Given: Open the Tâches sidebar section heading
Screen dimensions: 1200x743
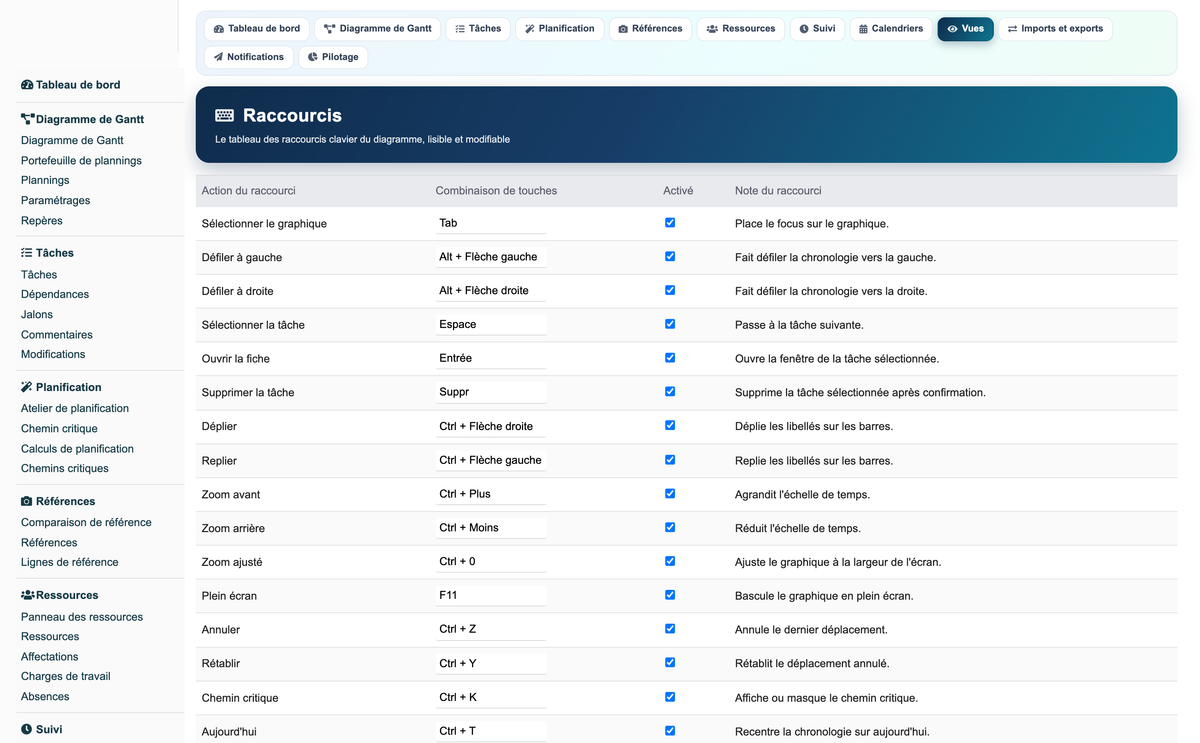Looking at the screenshot, I should click(48, 253).
